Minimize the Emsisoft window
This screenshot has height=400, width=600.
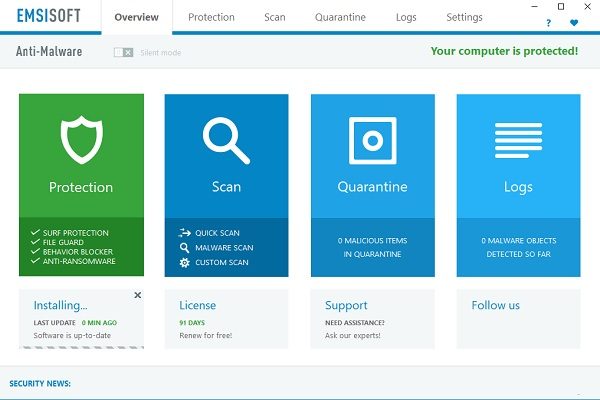pos(535,7)
